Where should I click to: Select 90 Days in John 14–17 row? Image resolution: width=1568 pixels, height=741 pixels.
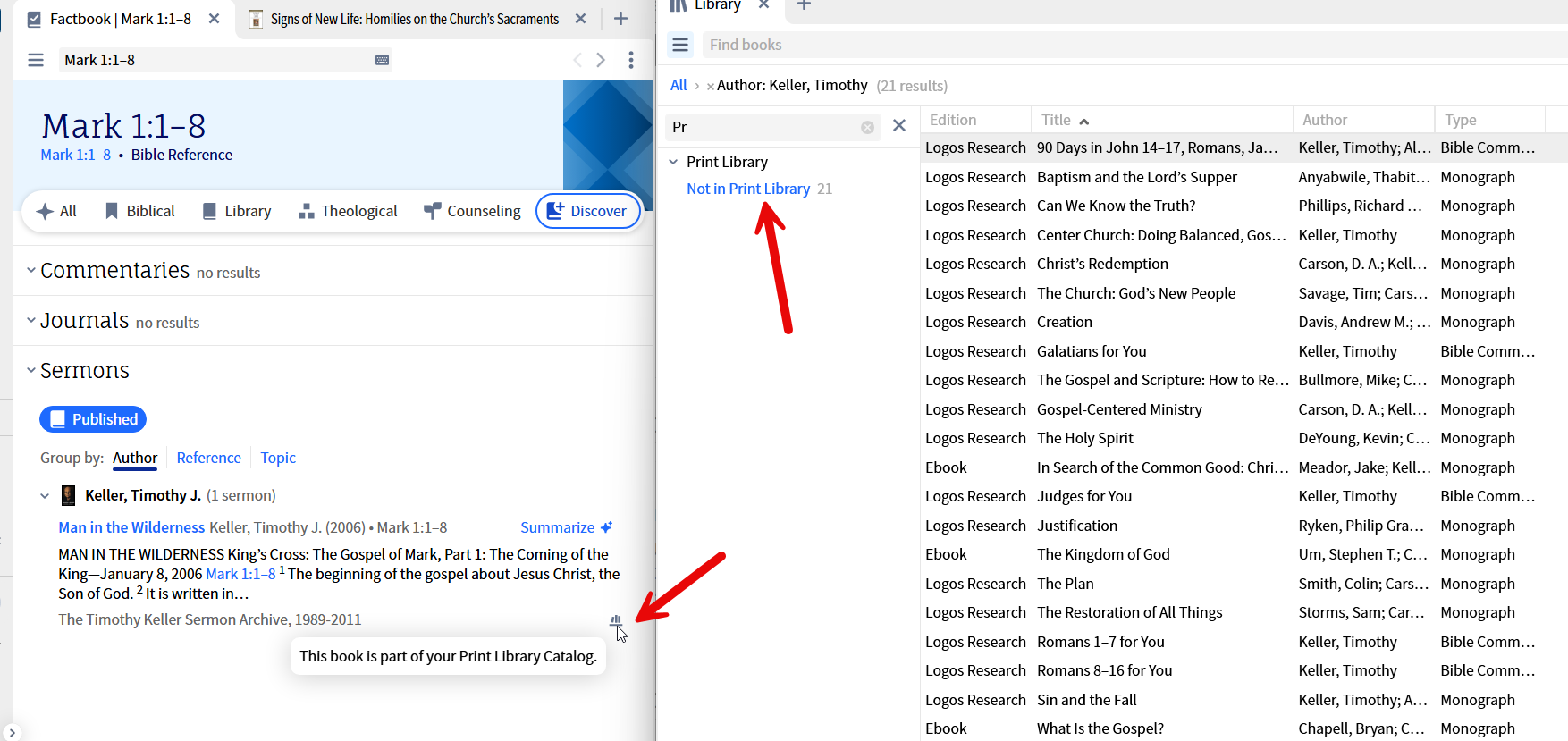pyautogui.click(x=1243, y=147)
